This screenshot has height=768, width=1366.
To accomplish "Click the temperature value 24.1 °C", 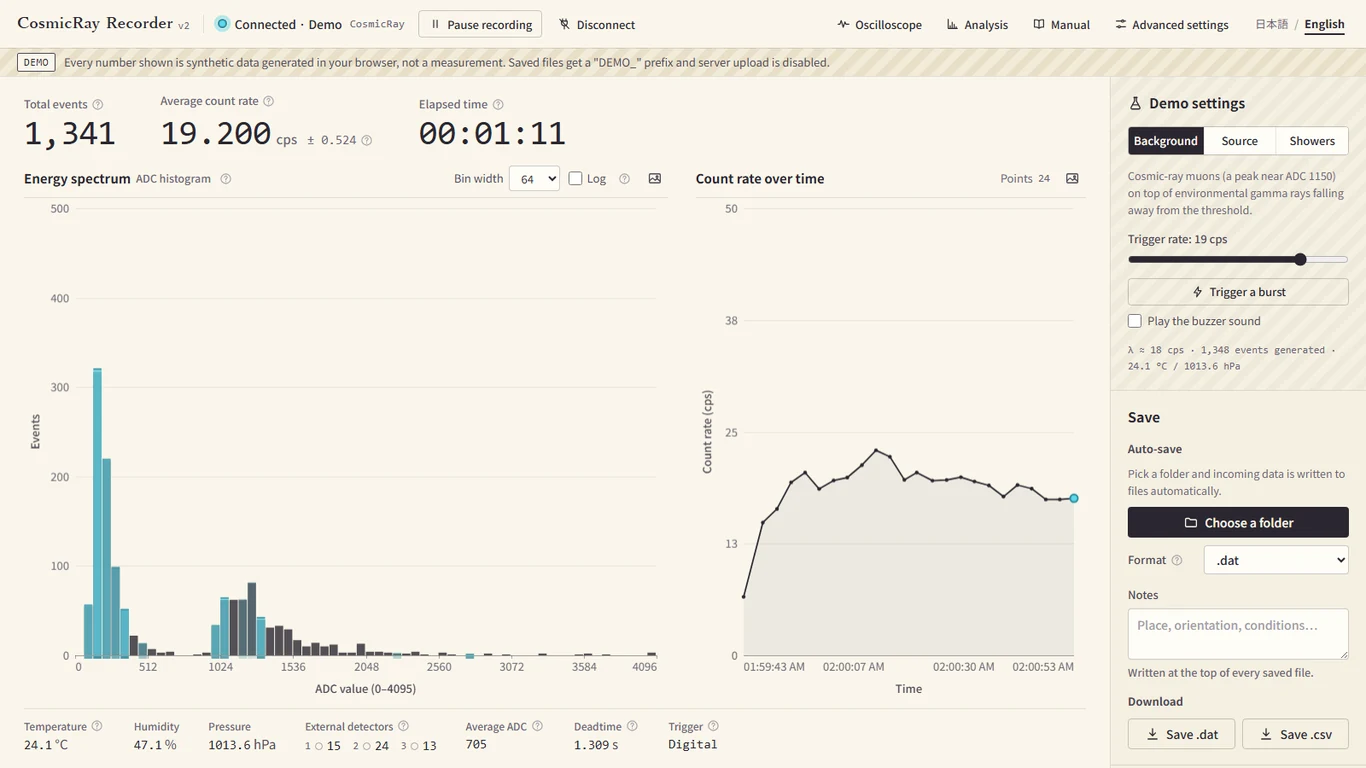I will tap(46, 745).
